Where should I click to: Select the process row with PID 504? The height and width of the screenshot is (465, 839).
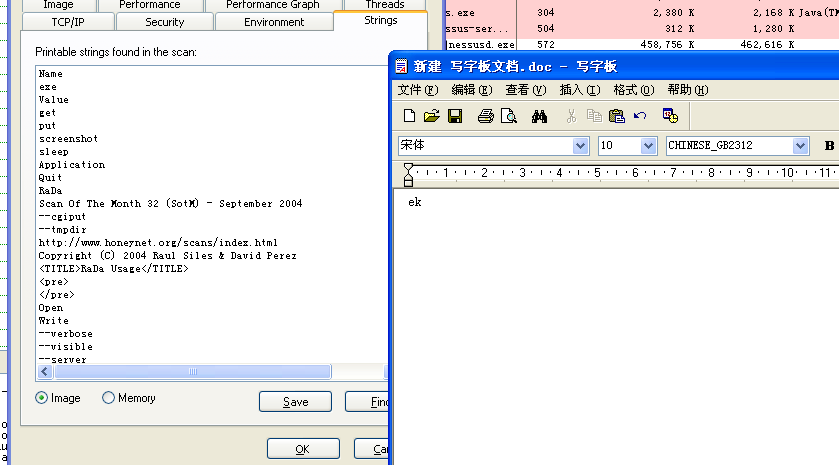tap(642, 29)
